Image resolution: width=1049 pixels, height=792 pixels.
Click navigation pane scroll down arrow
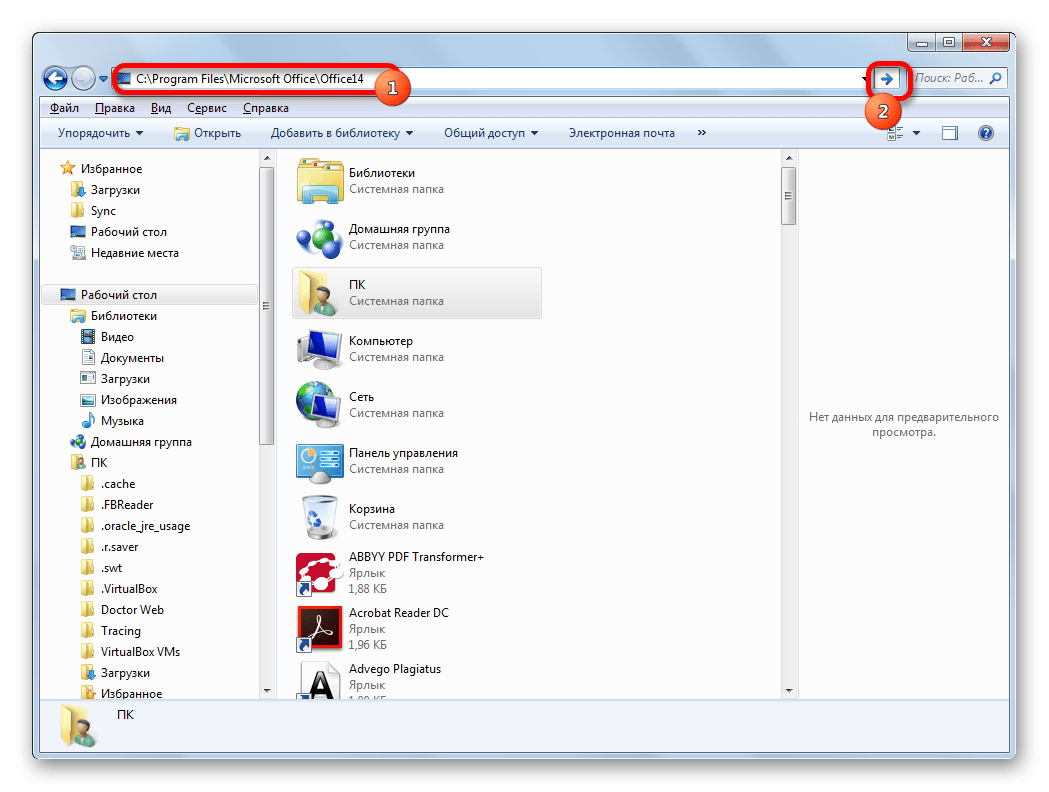pyautogui.click(x=267, y=691)
